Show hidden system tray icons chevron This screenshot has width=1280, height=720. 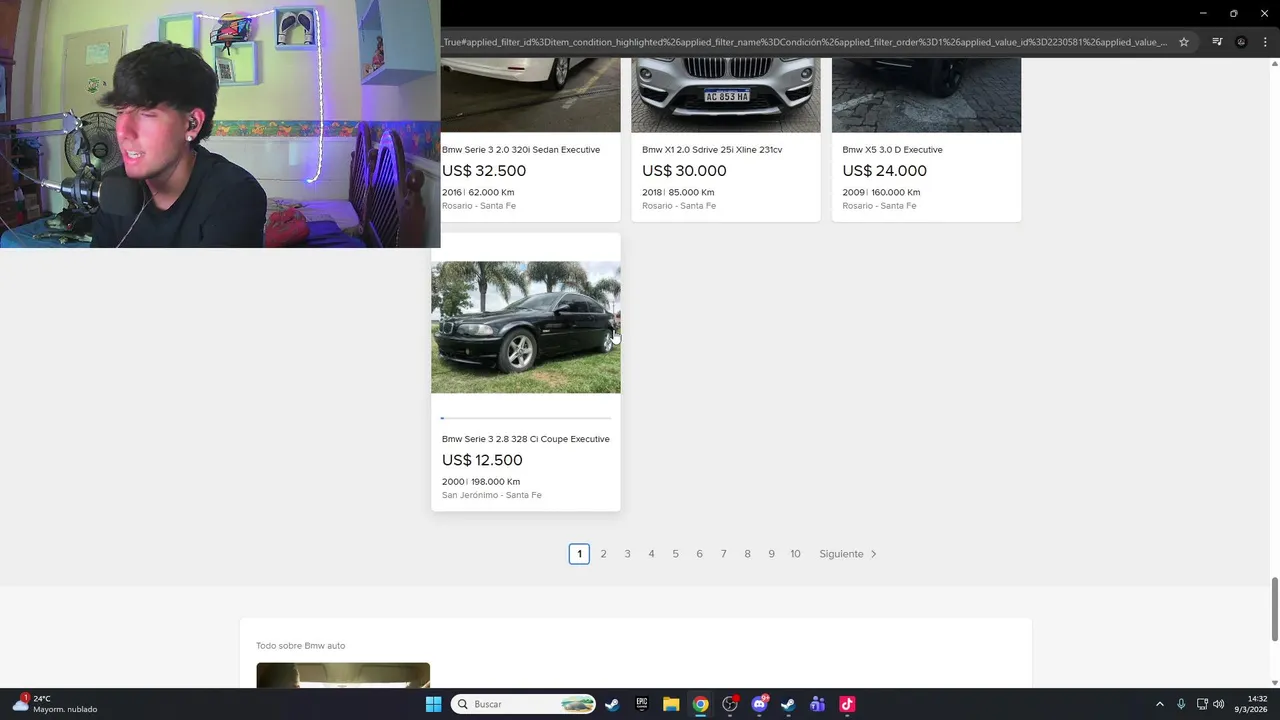pos(1160,704)
